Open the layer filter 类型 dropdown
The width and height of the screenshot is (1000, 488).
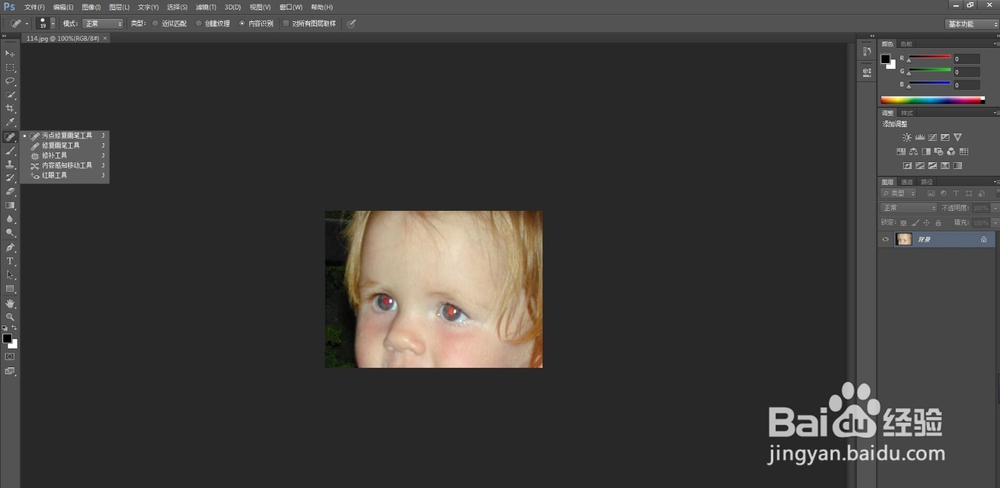pyautogui.click(x=899, y=193)
